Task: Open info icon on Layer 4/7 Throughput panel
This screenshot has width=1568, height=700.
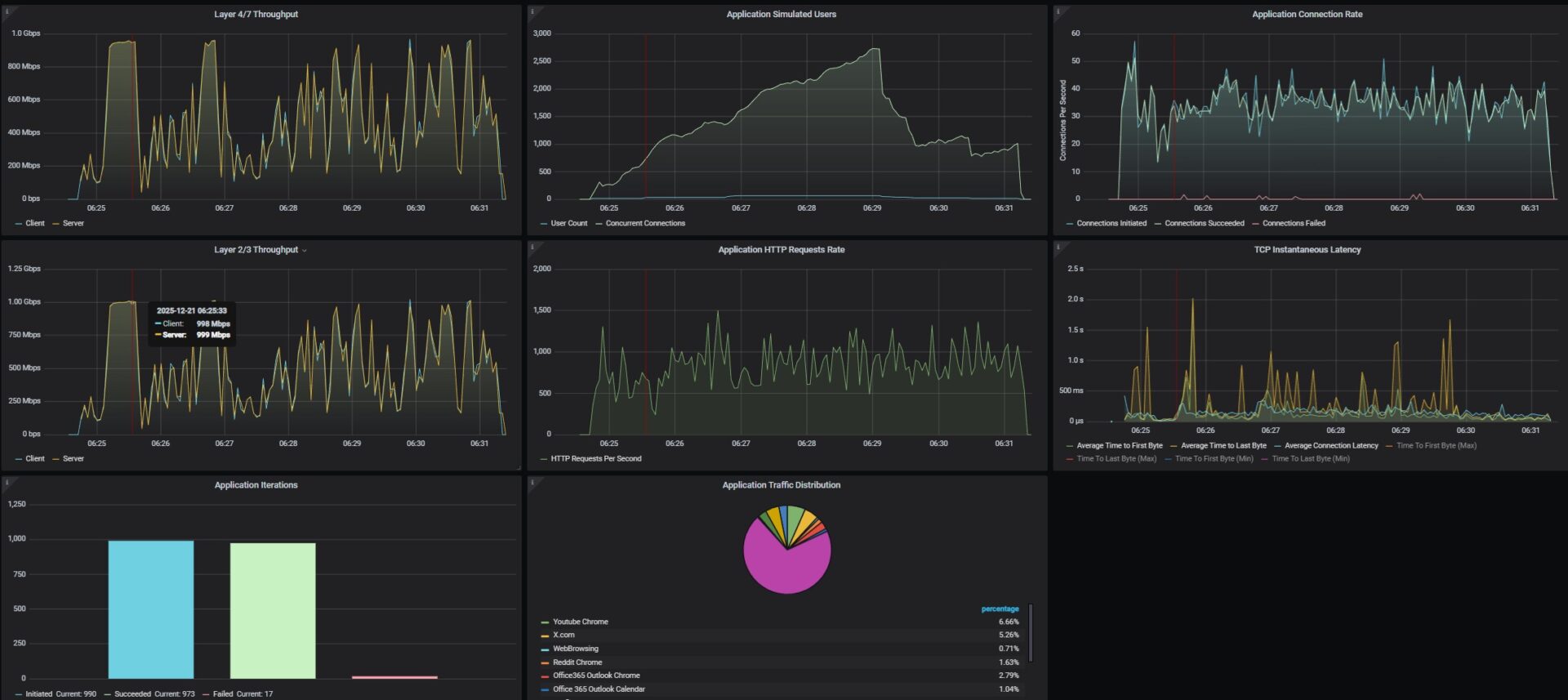Action: [x=7, y=11]
